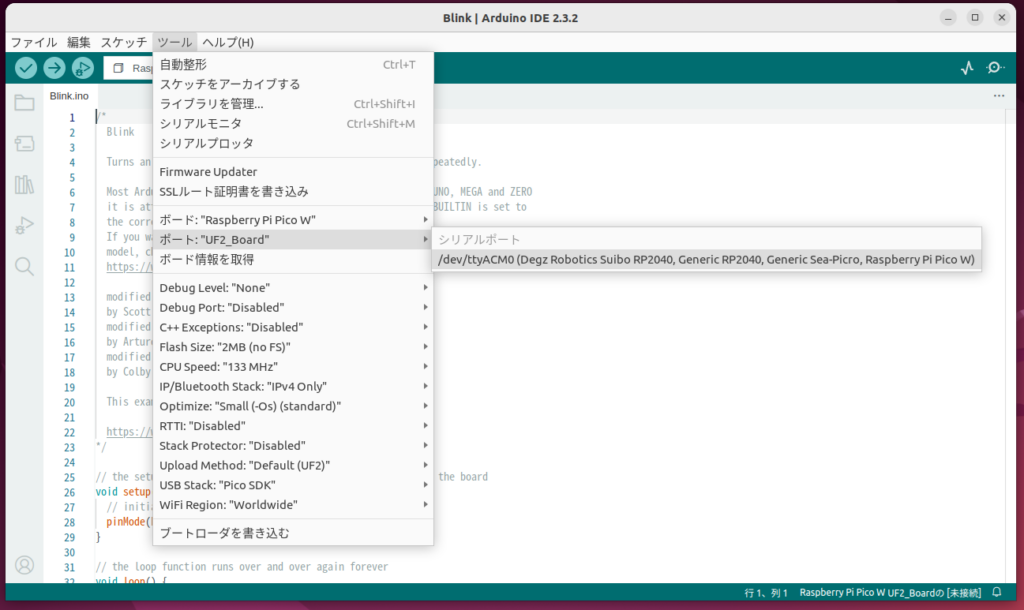Minimize the Arduino IDE window
The width and height of the screenshot is (1024, 610).
948,18
